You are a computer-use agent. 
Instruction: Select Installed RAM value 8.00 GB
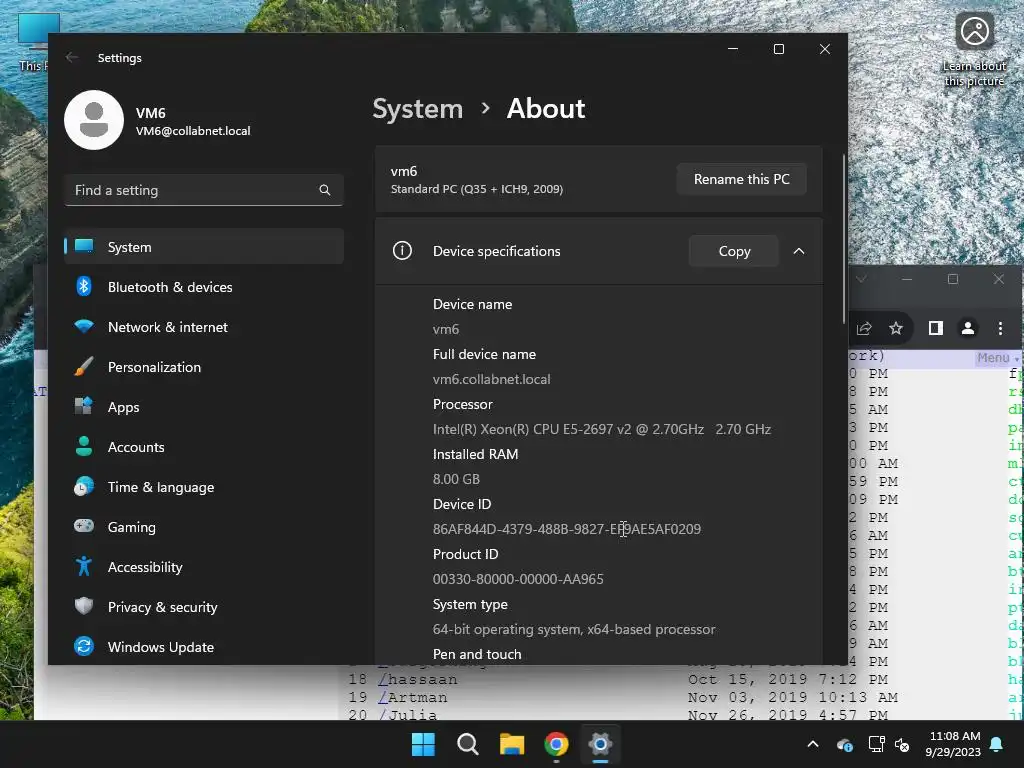(456, 479)
